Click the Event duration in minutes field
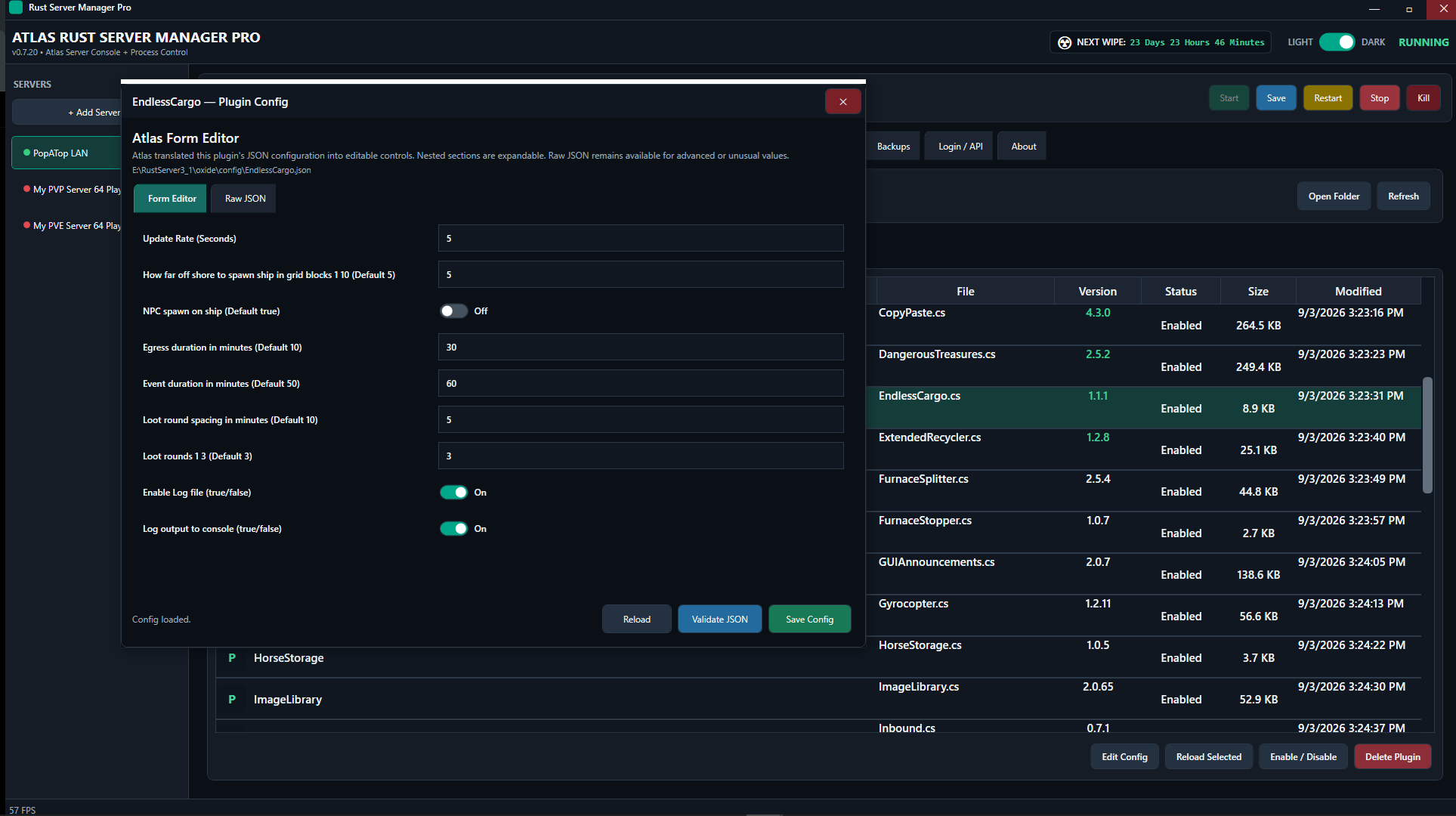Screen dimensions: 1456x816 [641, 384]
